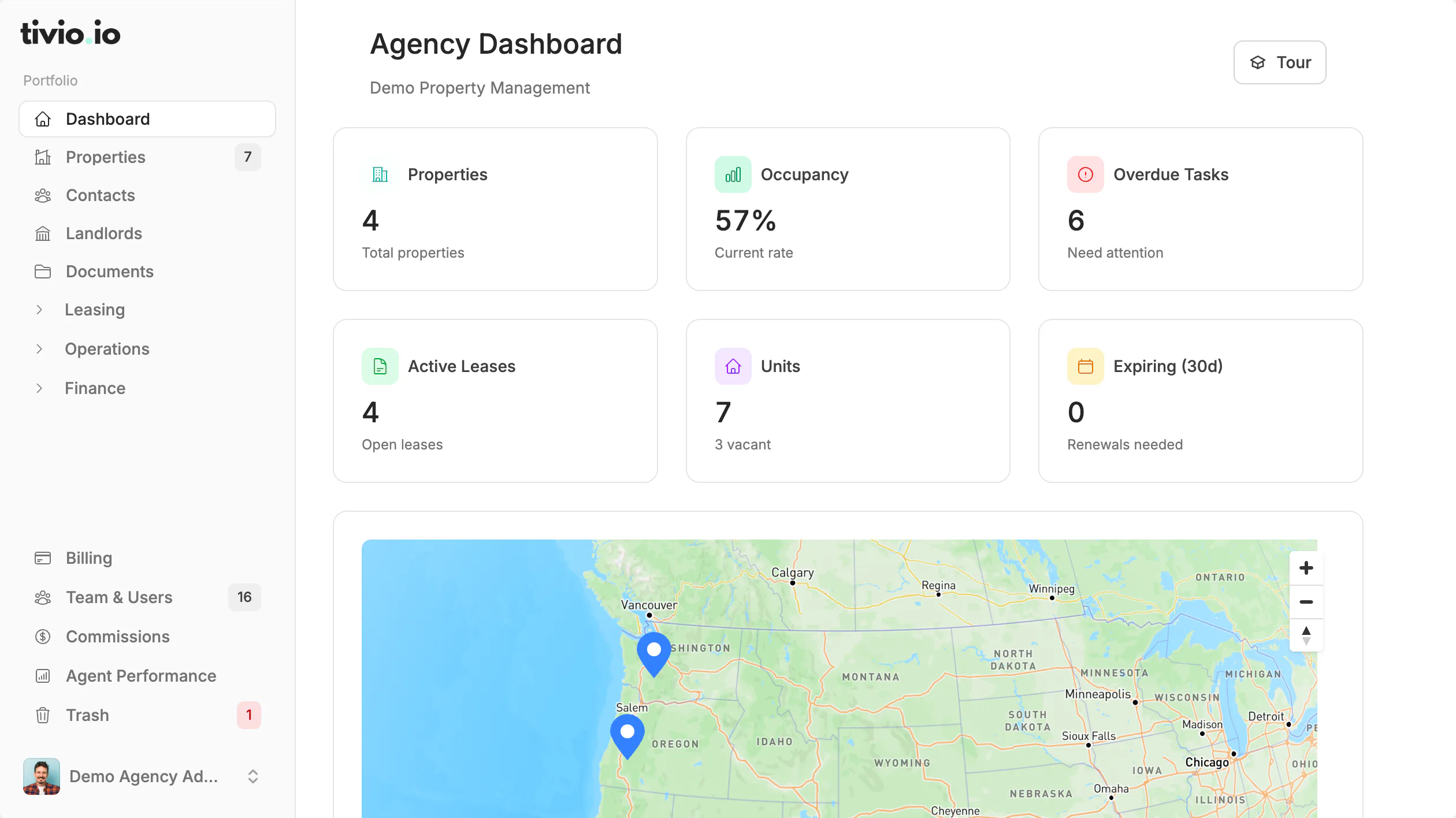
Task: Click the Overdue Tasks red alert icon
Action: pos(1086,174)
